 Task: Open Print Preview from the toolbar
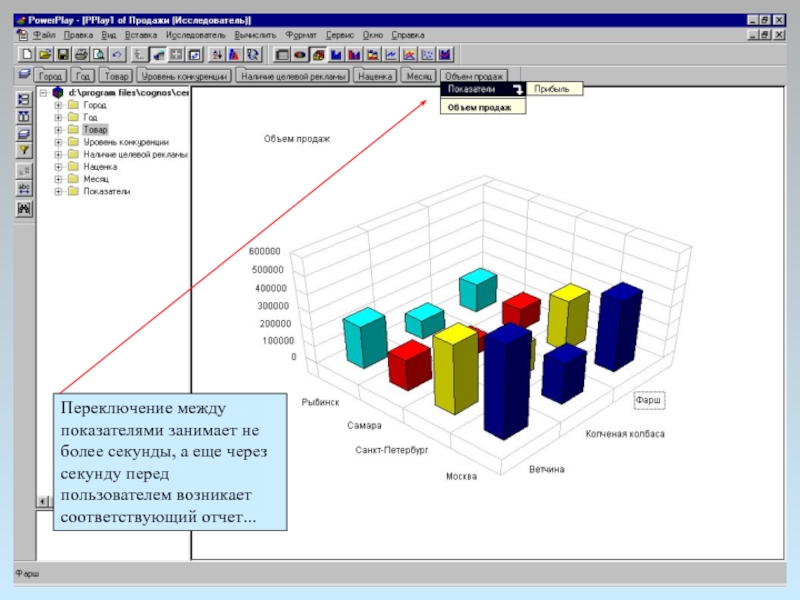[98, 55]
